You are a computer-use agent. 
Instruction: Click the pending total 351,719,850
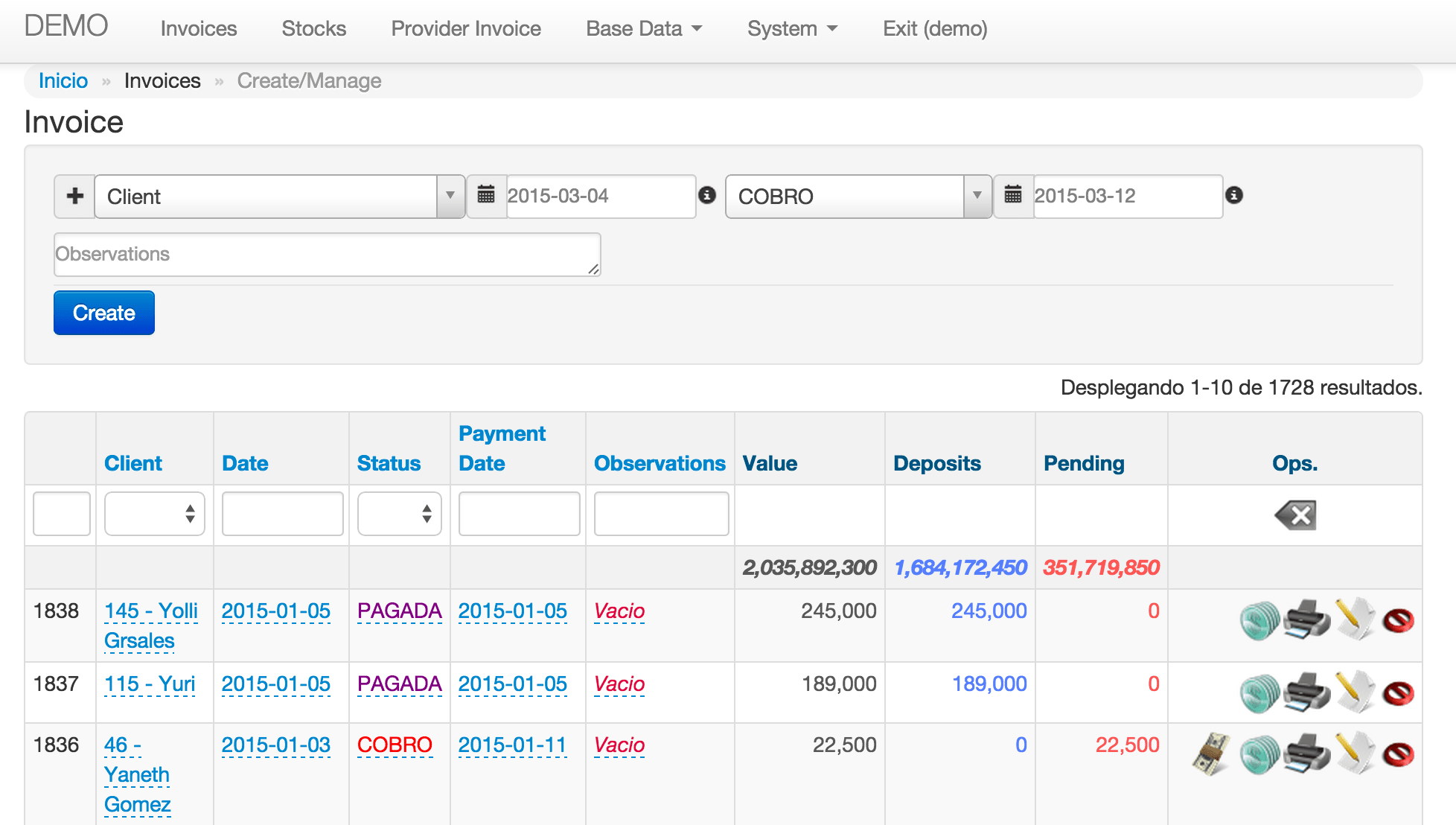tap(1101, 567)
